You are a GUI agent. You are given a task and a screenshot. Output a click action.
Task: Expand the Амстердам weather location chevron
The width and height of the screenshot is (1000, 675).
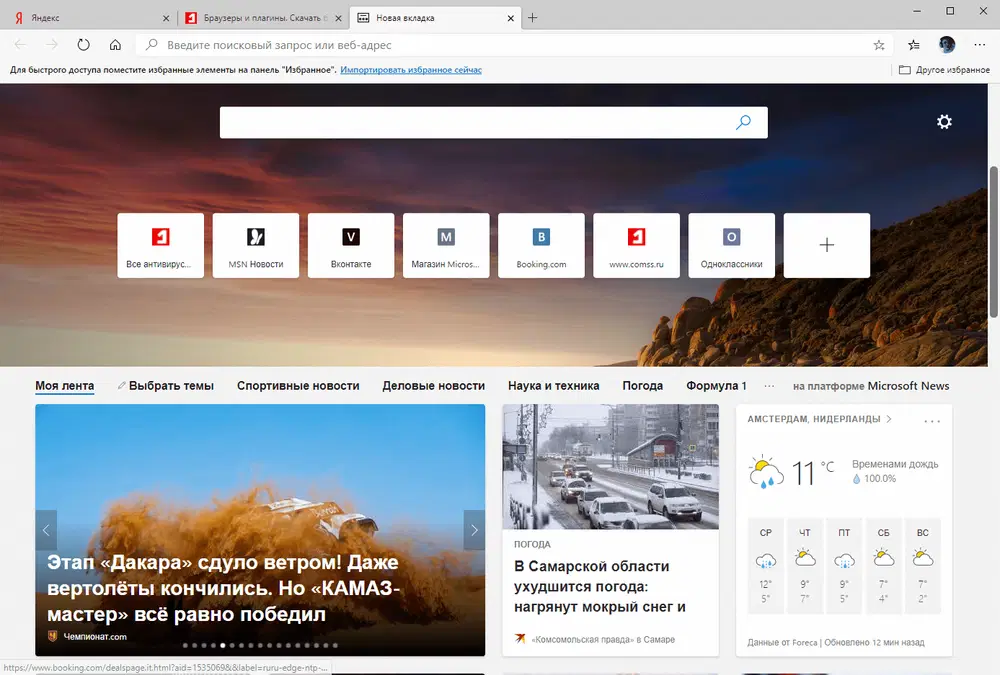[889, 420]
